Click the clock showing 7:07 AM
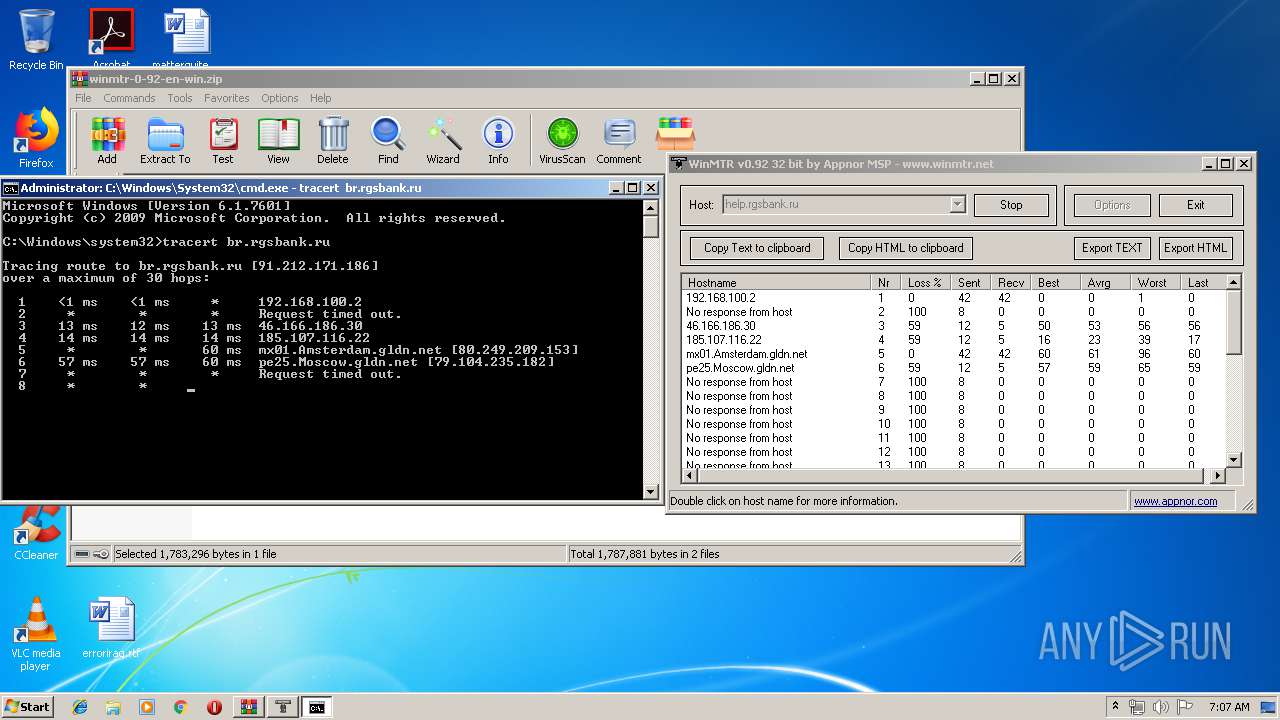This screenshot has width=1280, height=720. (x=1229, y=707)
